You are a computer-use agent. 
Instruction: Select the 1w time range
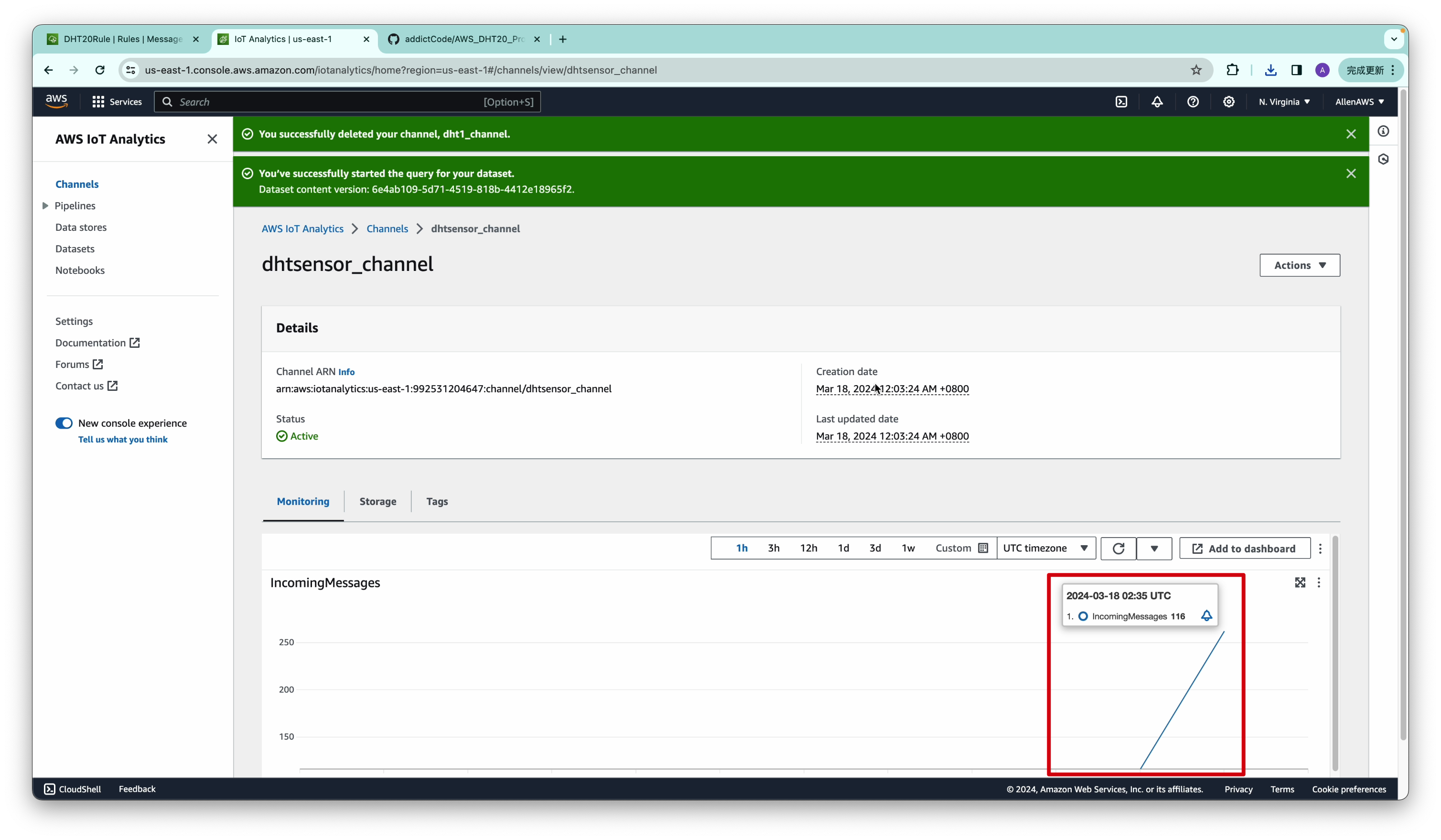pyautogui.click(x=908, y=548)
